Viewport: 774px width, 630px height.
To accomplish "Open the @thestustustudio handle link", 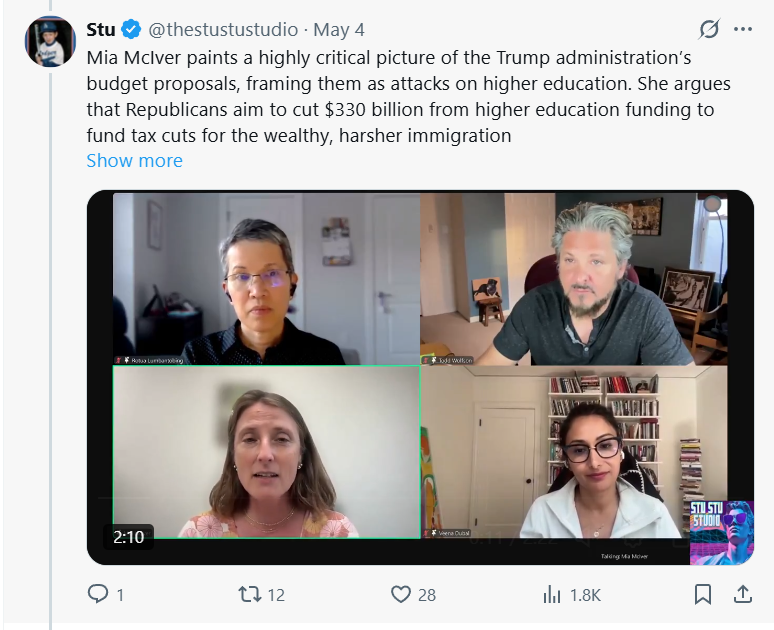I will pos(223,30).
